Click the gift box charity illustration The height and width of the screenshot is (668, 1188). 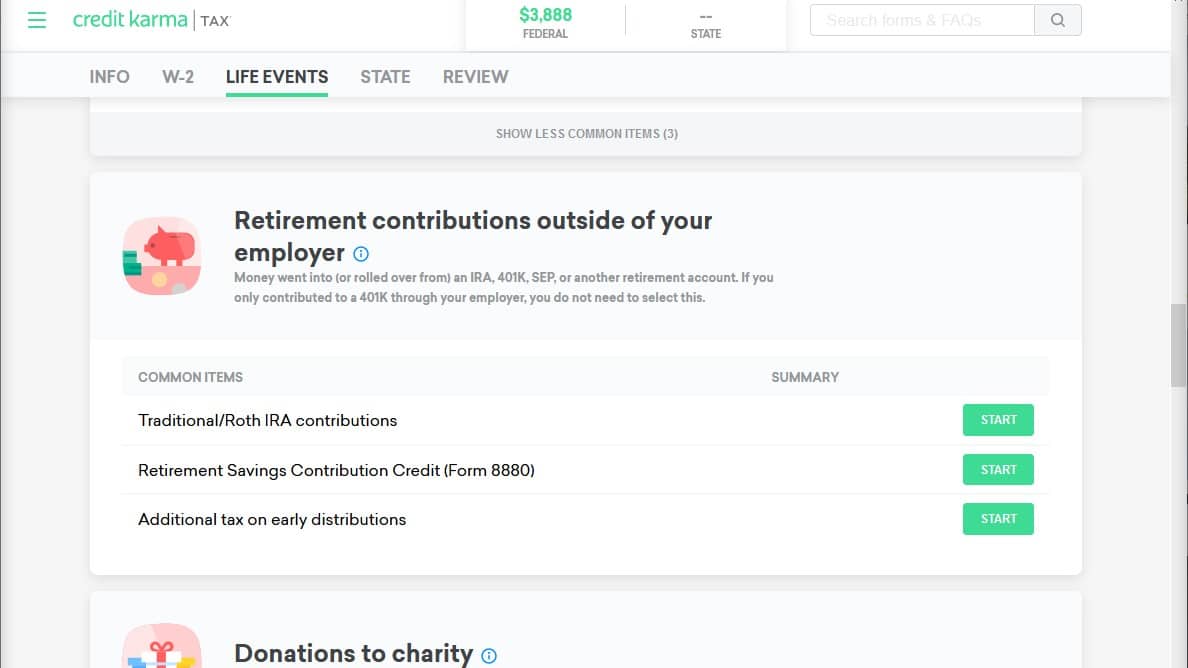[x=161, y=646]
